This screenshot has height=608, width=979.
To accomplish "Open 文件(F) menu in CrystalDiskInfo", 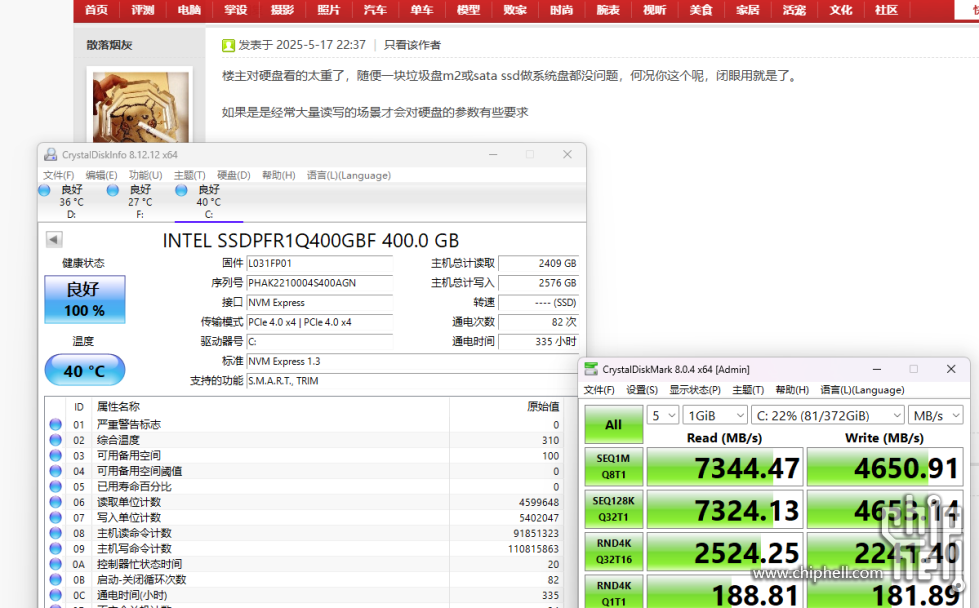I will point(59,175).
